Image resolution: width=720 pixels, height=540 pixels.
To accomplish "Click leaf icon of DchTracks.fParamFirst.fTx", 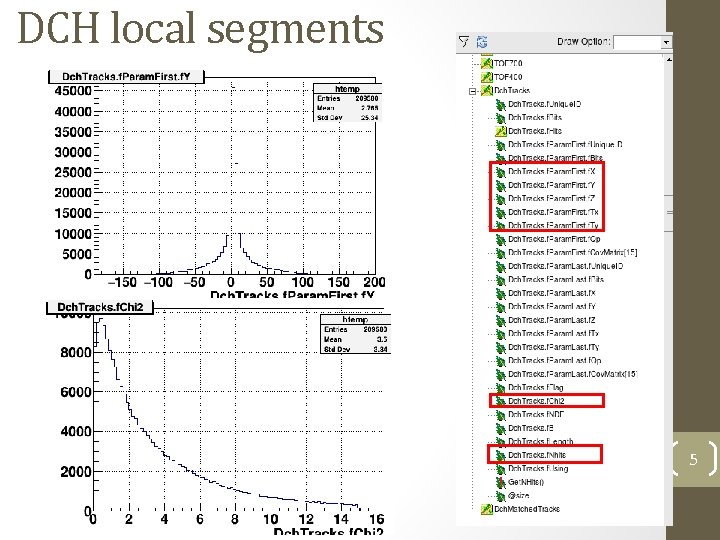I will (501, 213).
